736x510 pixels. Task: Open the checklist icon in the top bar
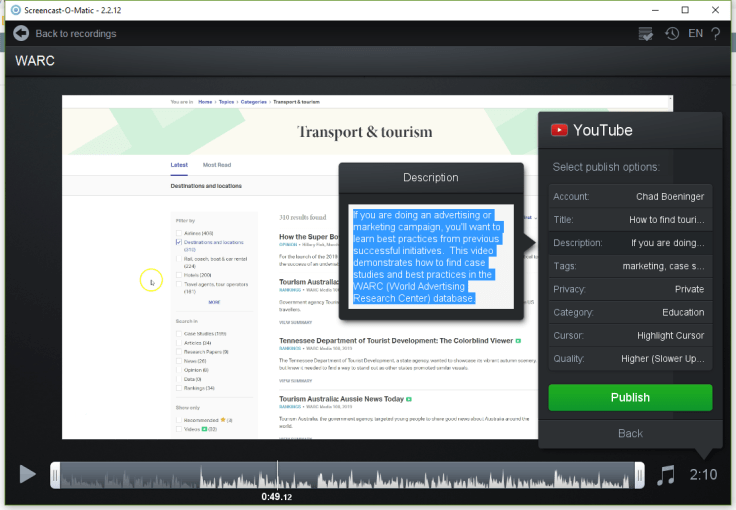pyautogui.click(x=646, y=34)
